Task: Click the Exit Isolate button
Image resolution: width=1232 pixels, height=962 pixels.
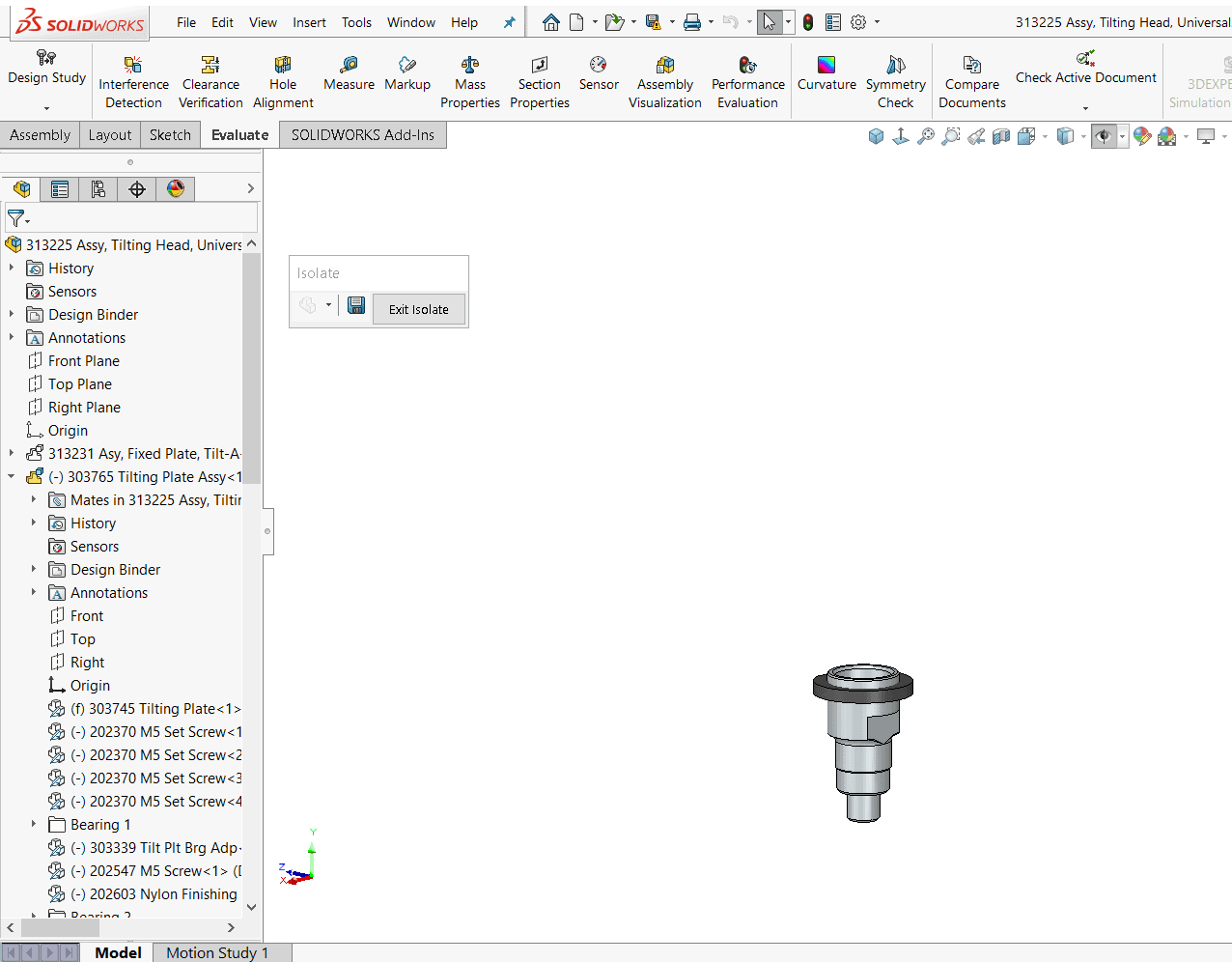Action: pos(419,309)
